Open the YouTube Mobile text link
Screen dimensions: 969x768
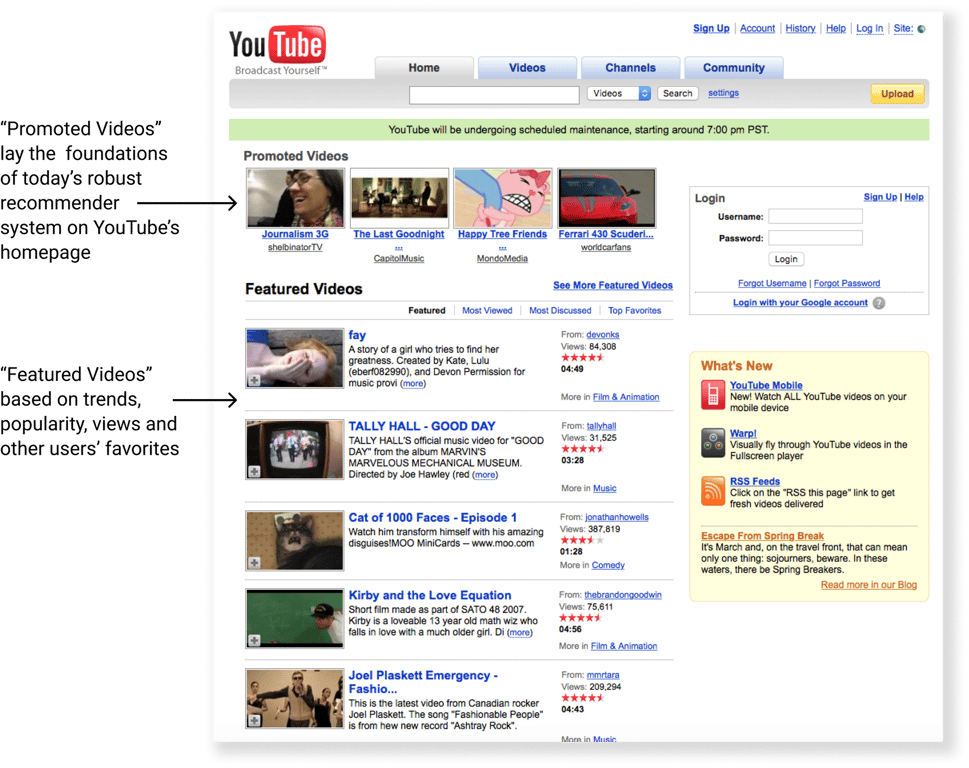[x=766, y=386]
